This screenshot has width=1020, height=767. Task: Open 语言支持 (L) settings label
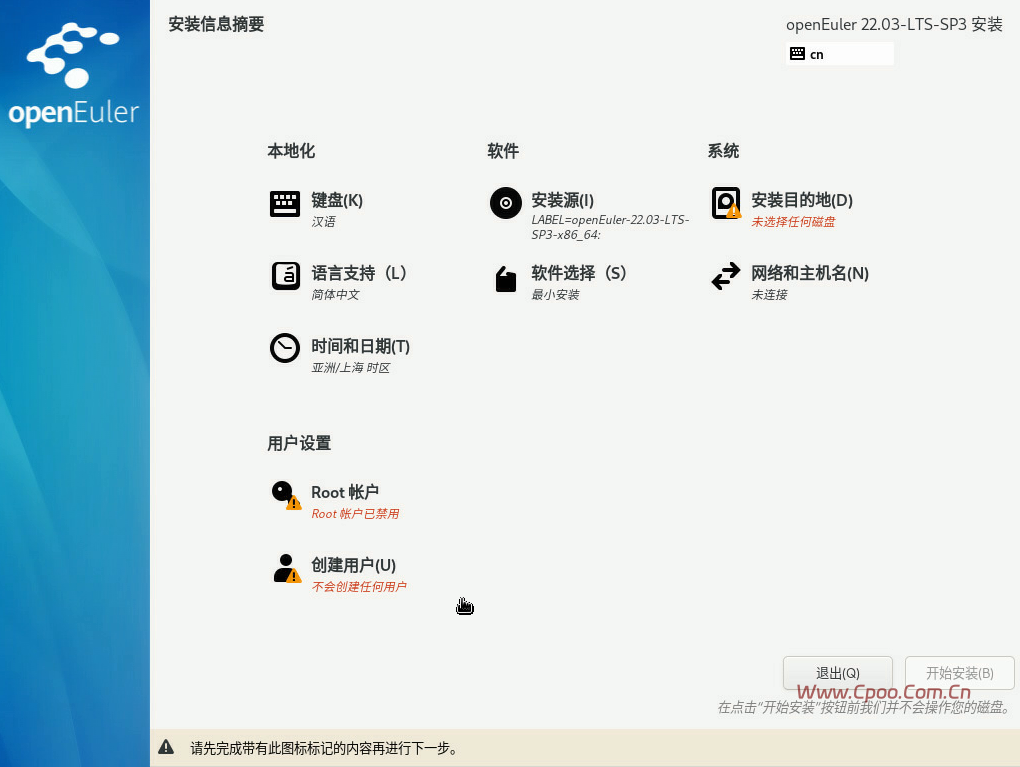coord(358,273)
